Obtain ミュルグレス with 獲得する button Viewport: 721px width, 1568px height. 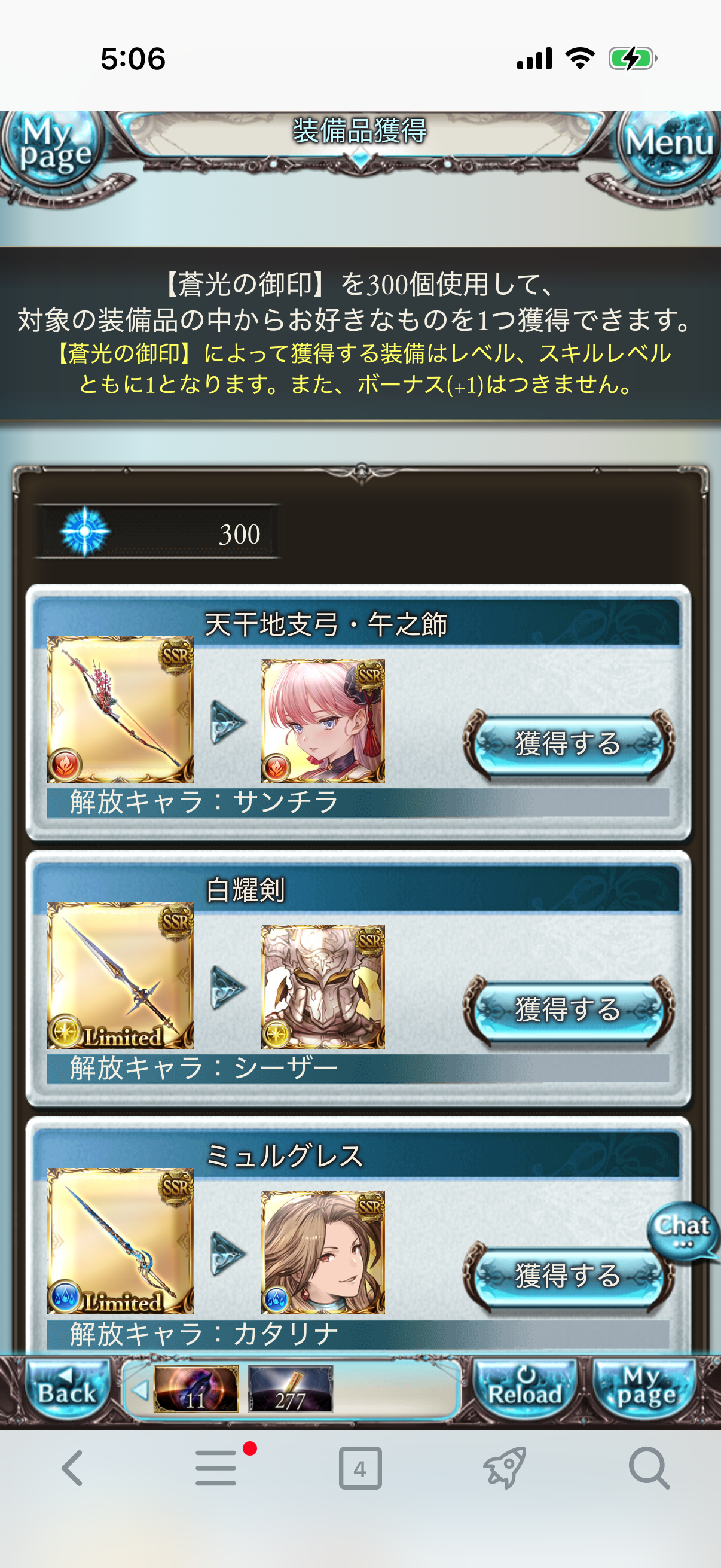[569, 1276]
